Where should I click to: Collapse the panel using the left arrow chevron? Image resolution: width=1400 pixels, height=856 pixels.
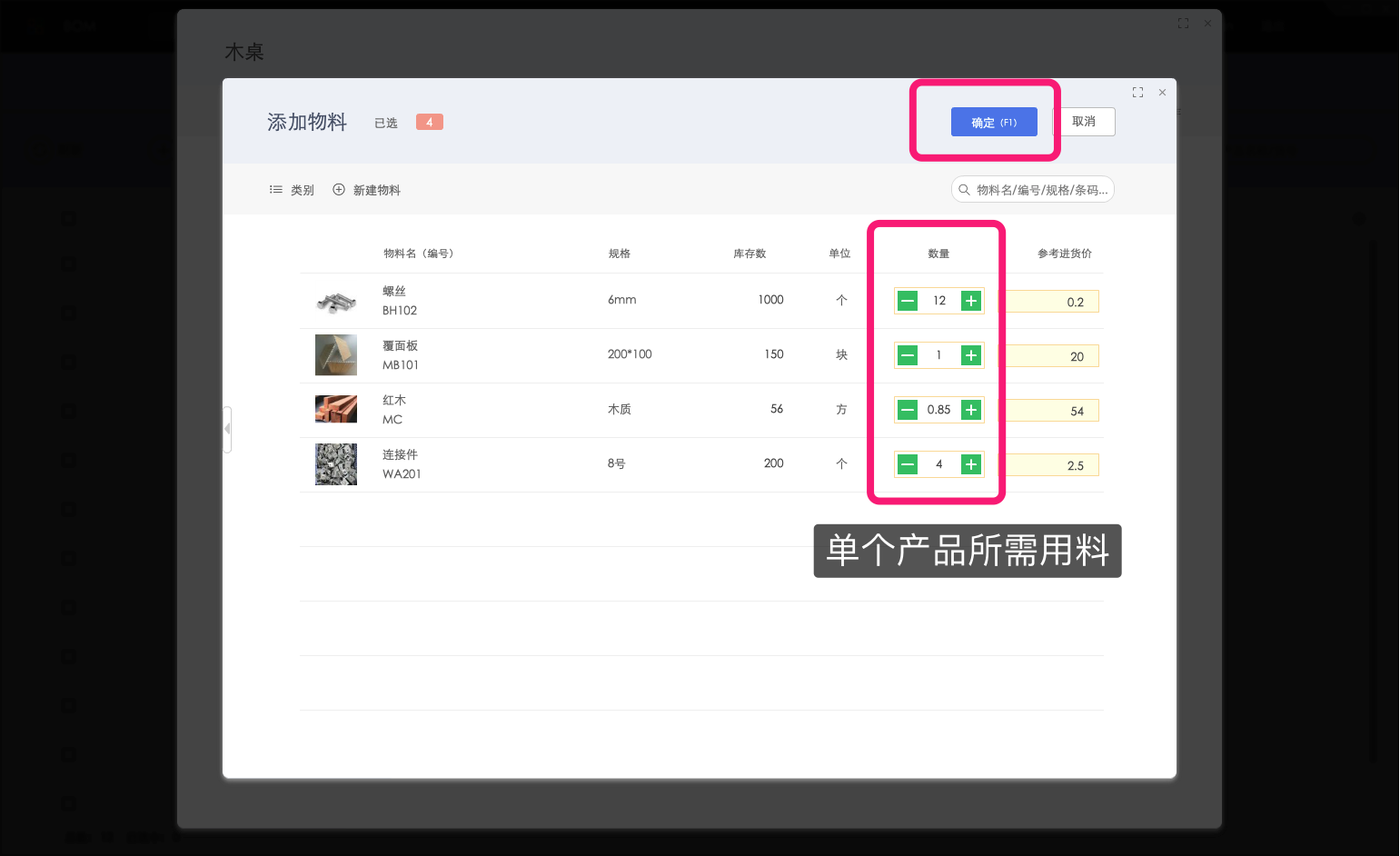click(x=226, y=428)
